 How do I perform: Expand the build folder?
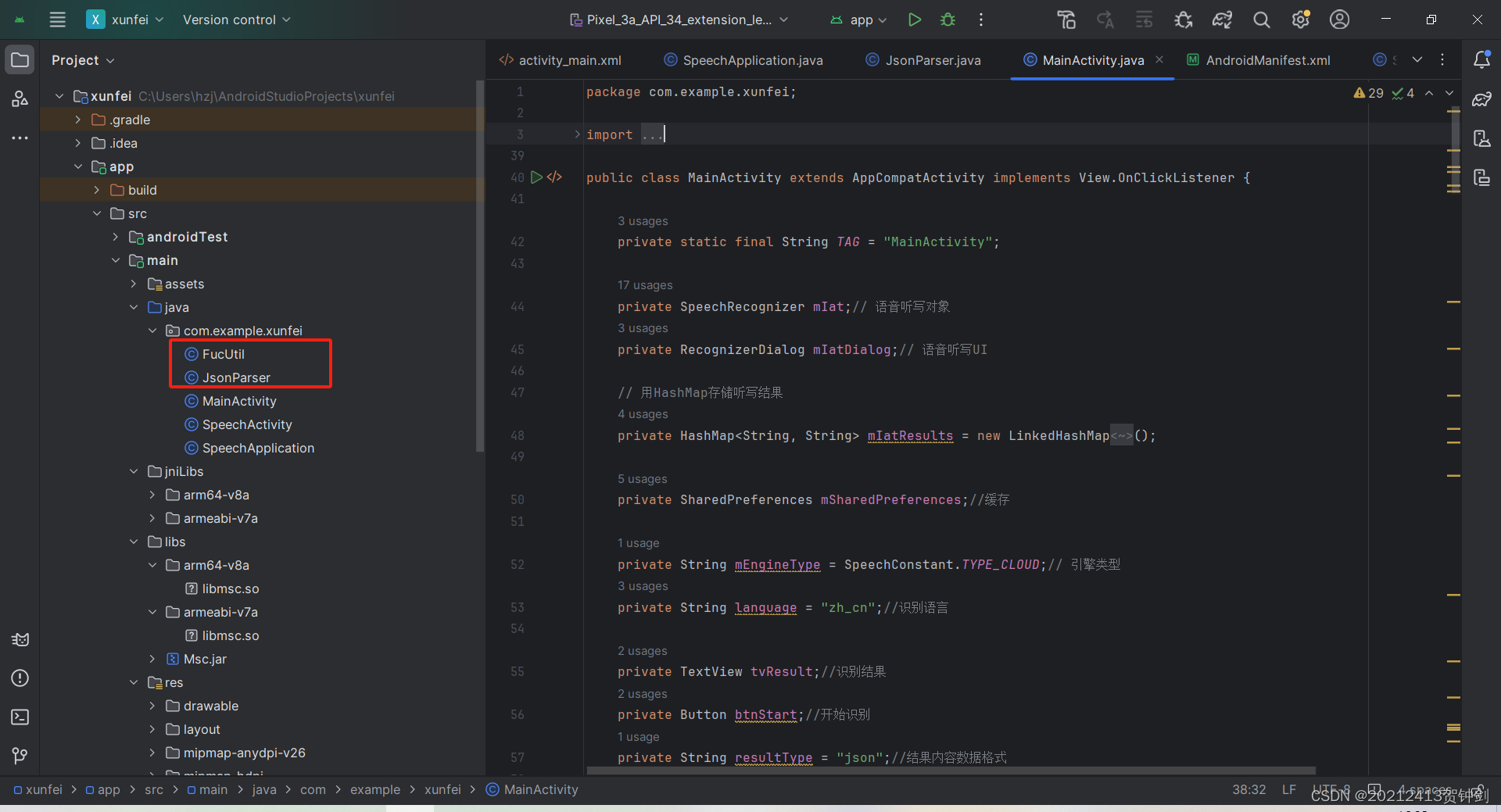pos(96,190)
